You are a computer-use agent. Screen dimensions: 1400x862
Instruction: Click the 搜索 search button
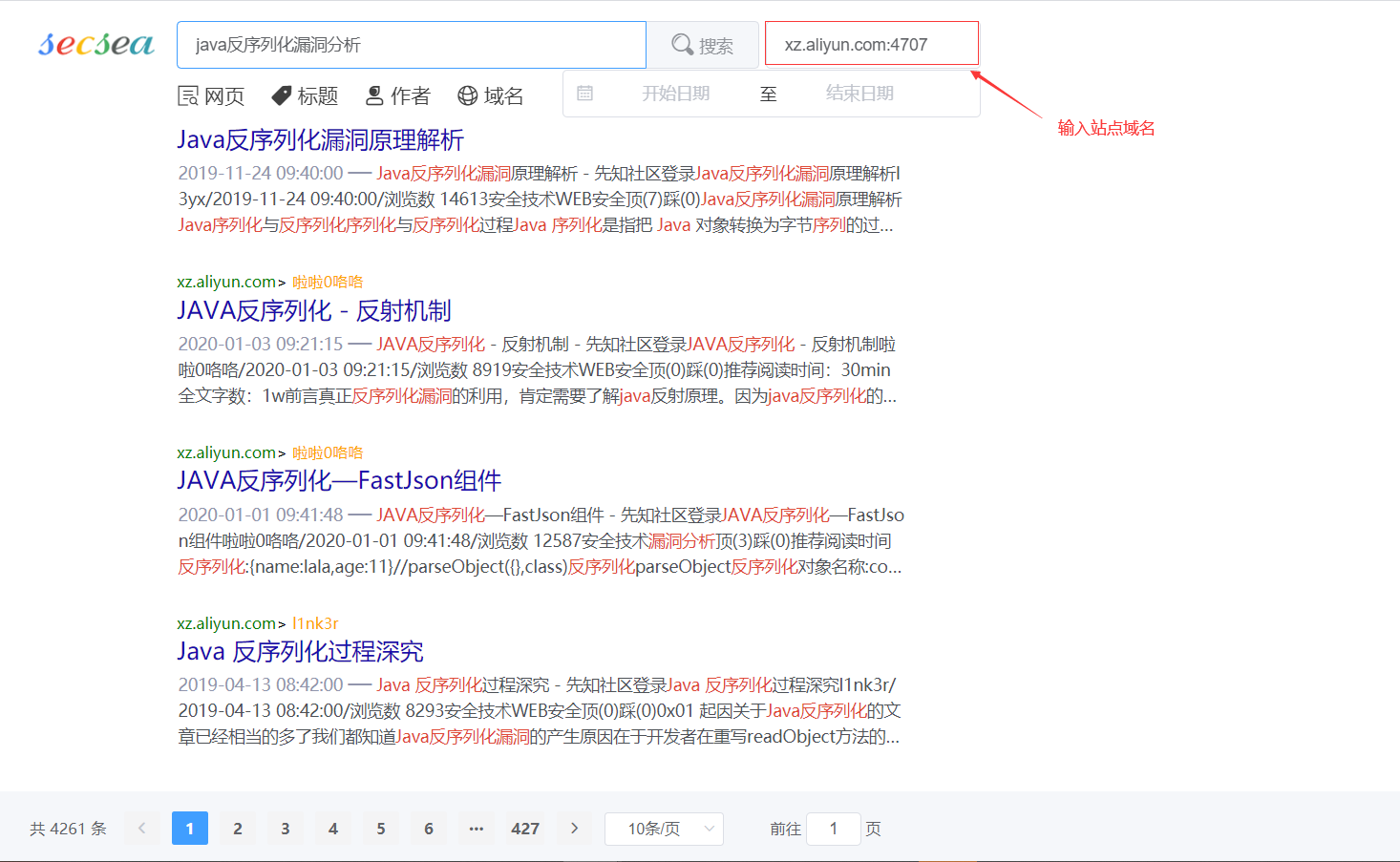703,45
